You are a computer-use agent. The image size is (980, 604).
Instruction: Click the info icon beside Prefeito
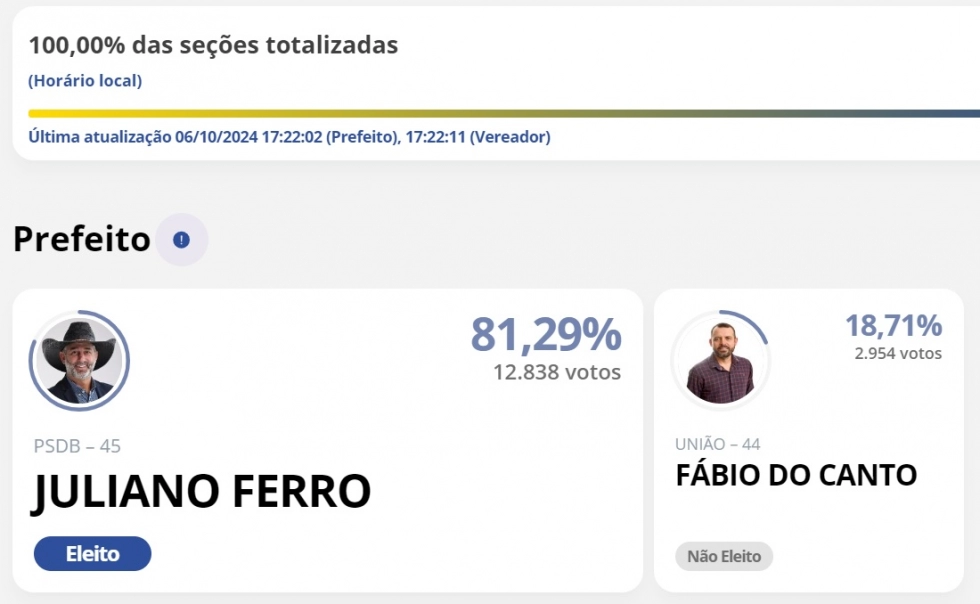[x=181, y=239]
